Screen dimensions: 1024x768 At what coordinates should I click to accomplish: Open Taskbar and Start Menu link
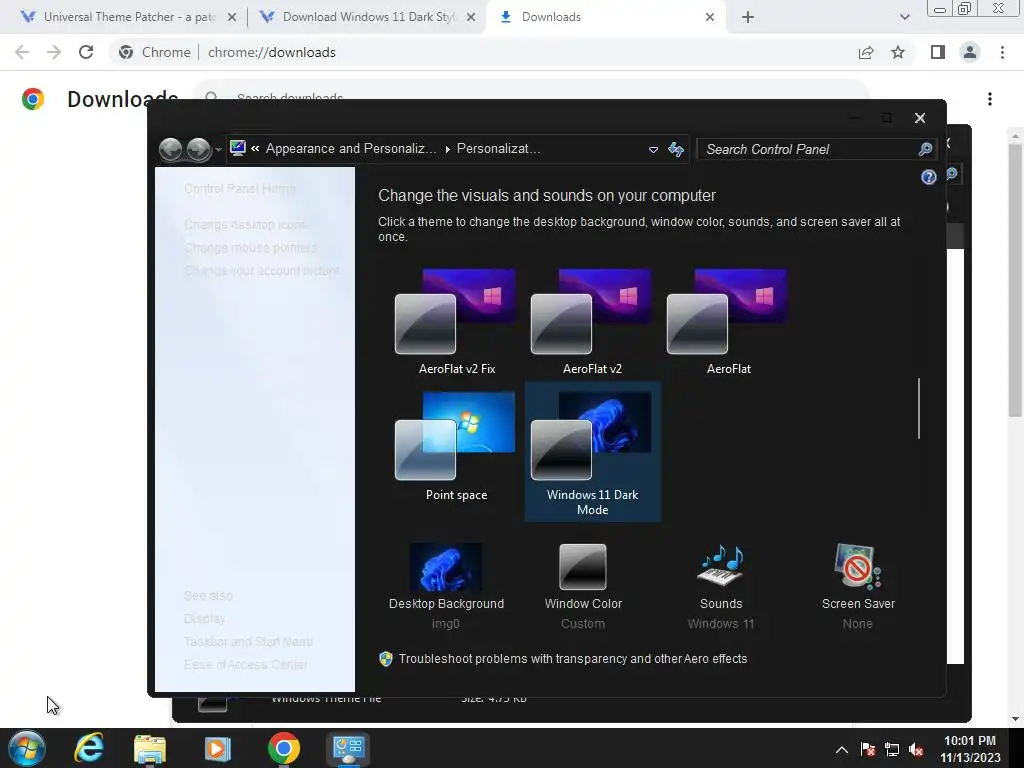click(x=248, y=642)
